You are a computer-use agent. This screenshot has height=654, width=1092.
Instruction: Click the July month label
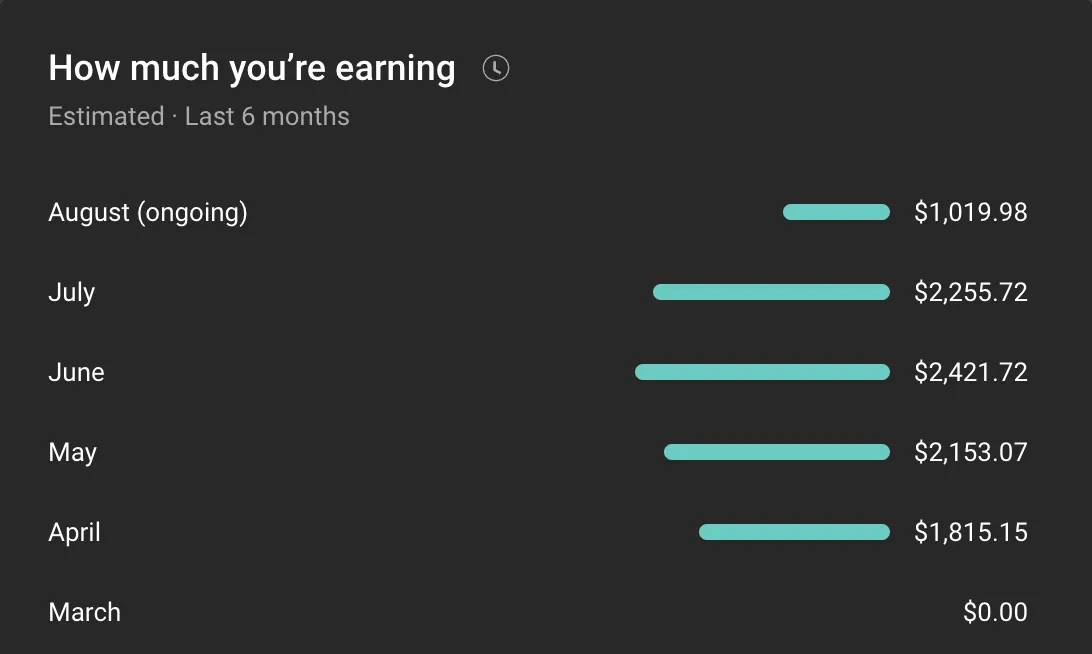pos(72,293)
